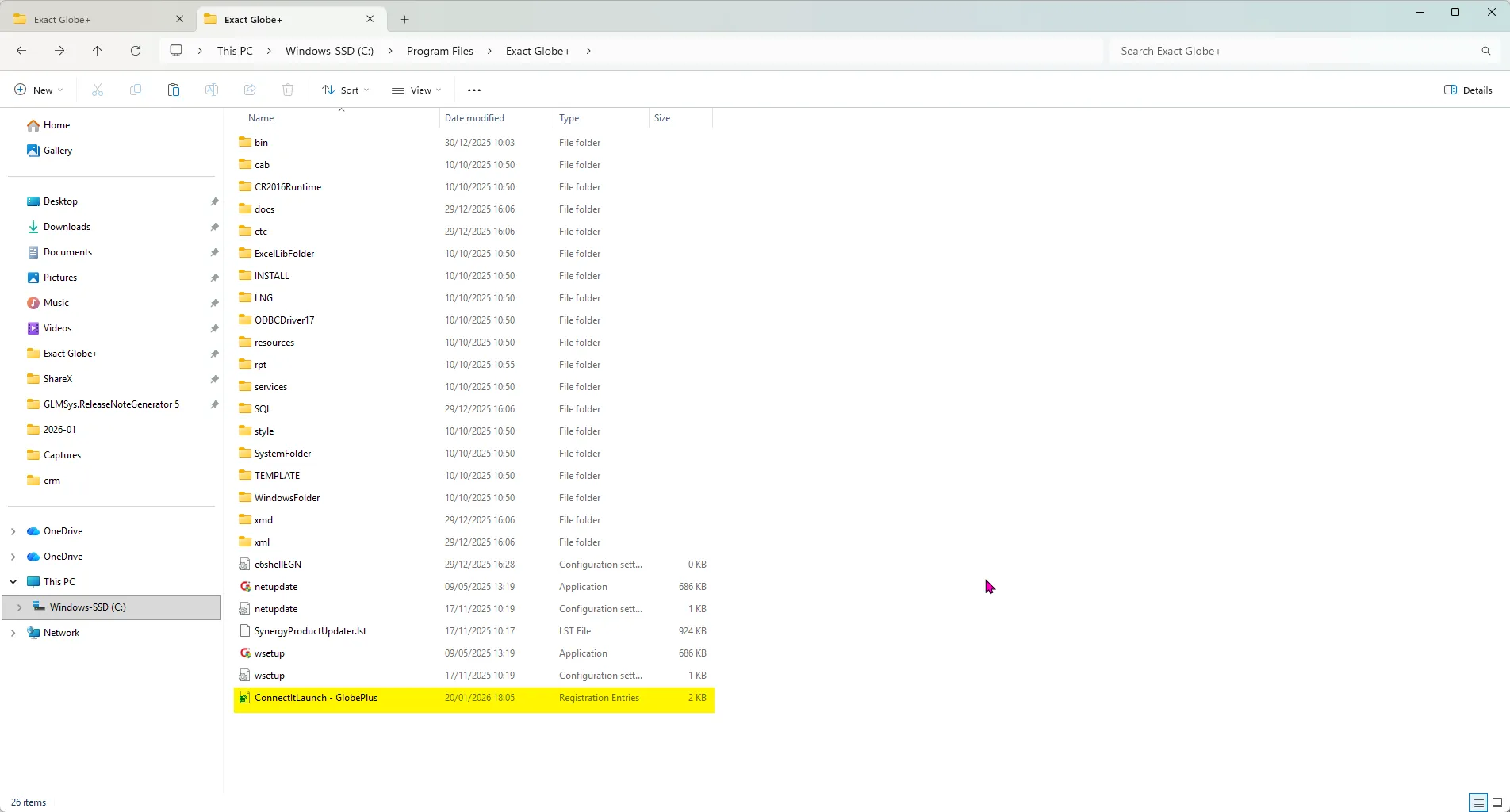The image size is (1510, 812).
Task: Expand the Network tree node
Action: (x=13, y=633)
